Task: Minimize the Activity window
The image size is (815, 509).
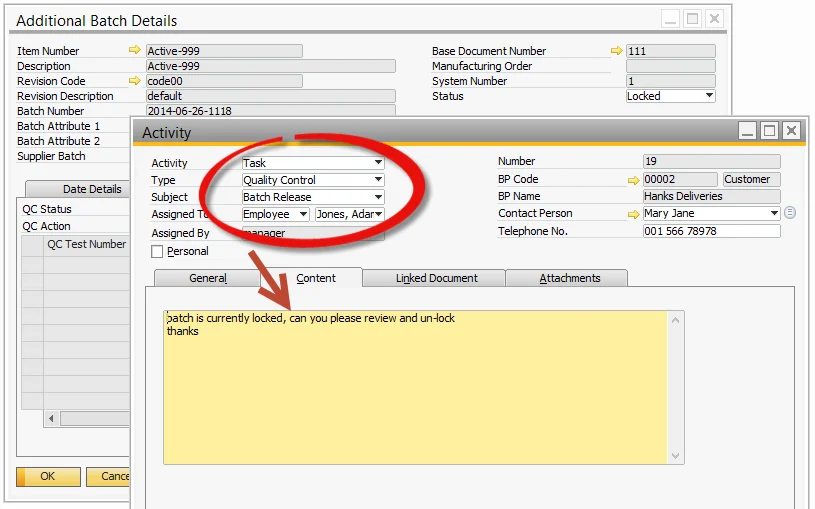Action: 747,130
